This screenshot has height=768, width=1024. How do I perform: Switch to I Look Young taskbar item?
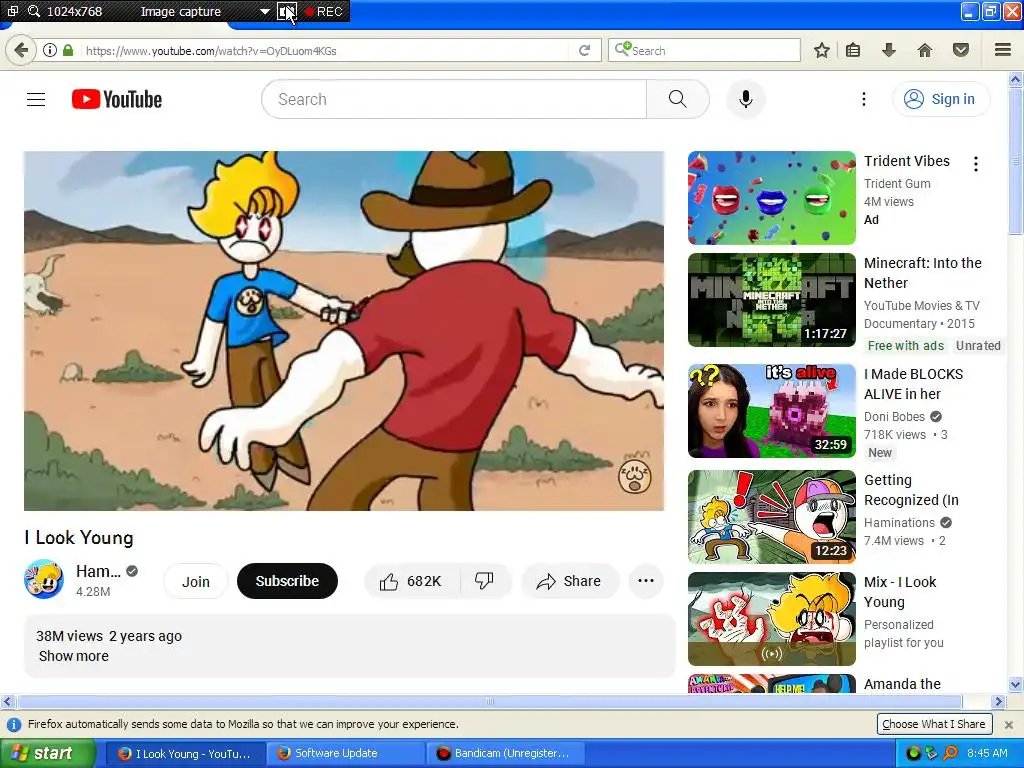[185, 754]
